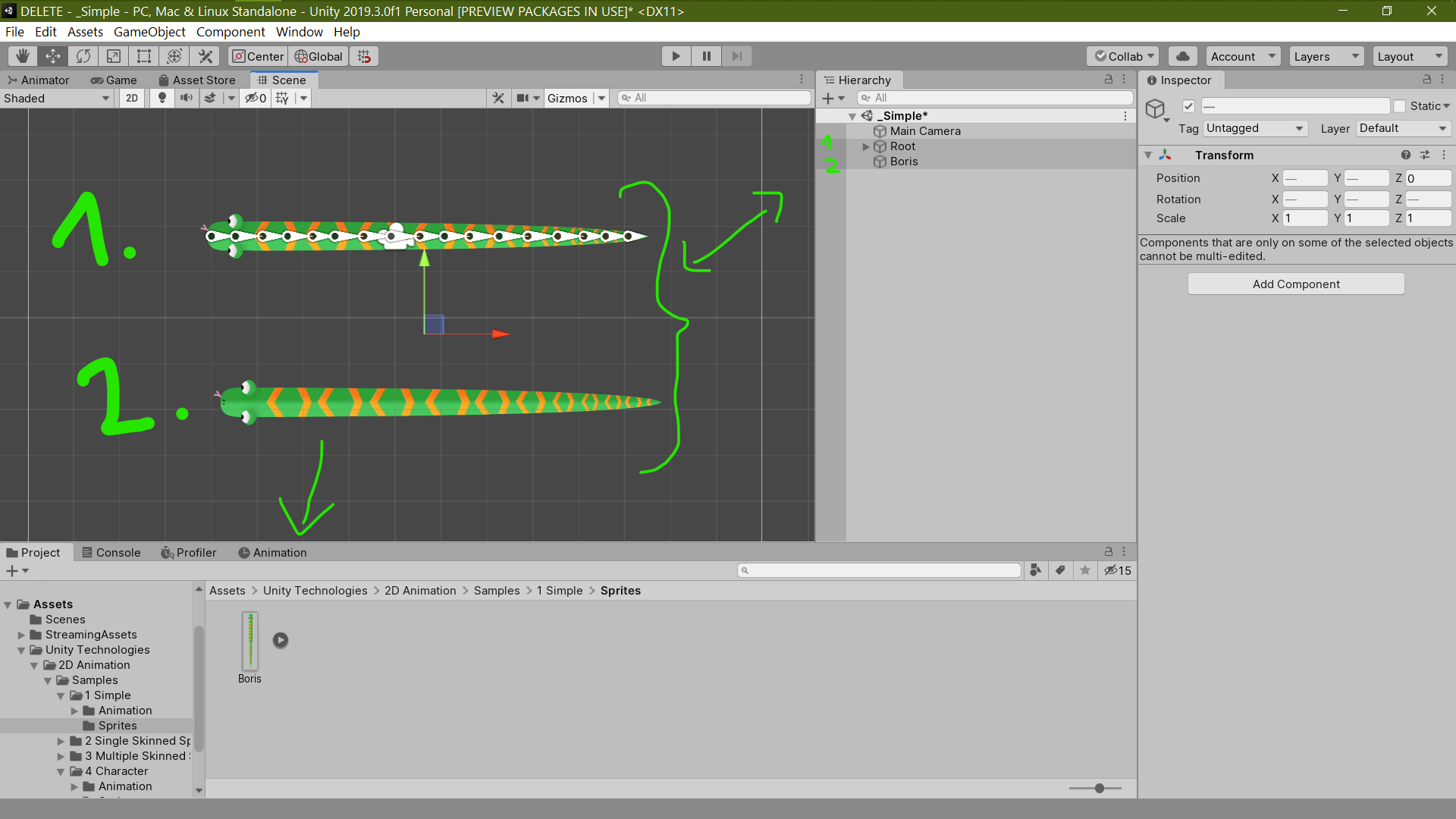
Task: Open Shaded draw mode dropdown
Action: tap(57, 98)
